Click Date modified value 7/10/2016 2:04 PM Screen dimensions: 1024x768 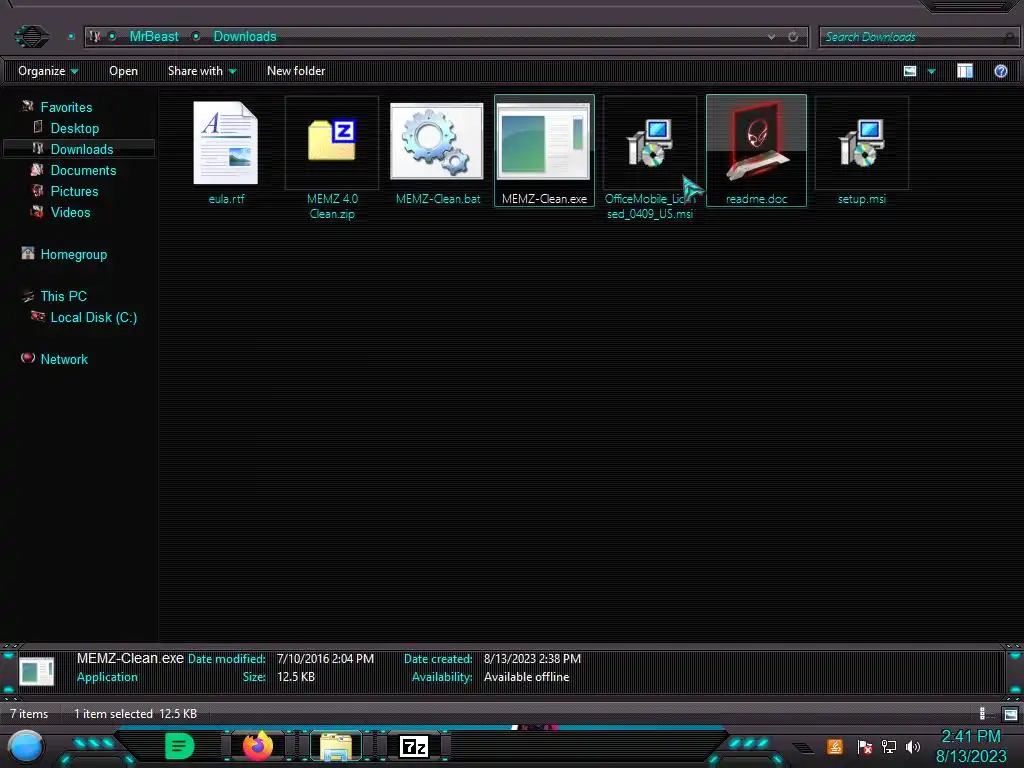pyautogui.click(x=325, y=659)
